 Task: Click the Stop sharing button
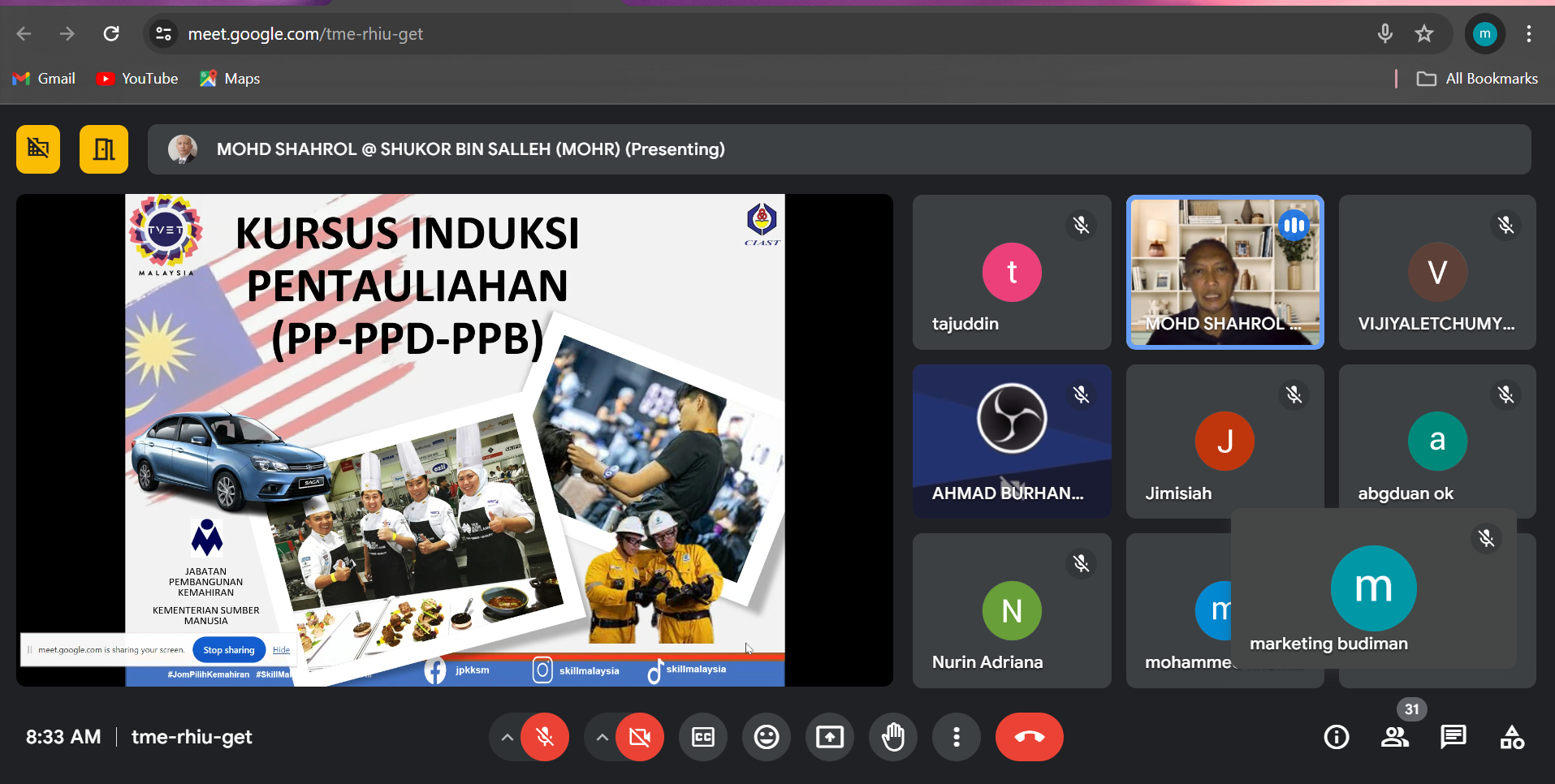tap(228, 650)
